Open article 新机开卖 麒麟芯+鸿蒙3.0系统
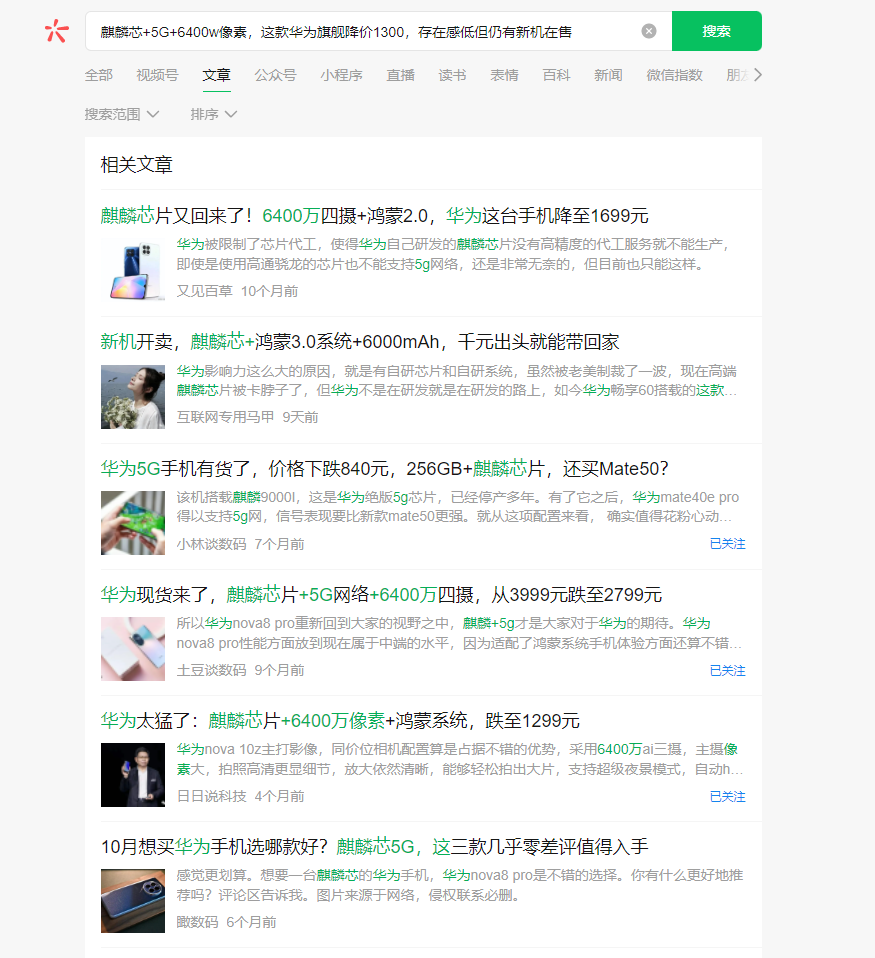The height and width of the screenshot is (958, 875). tap(360, 342)
